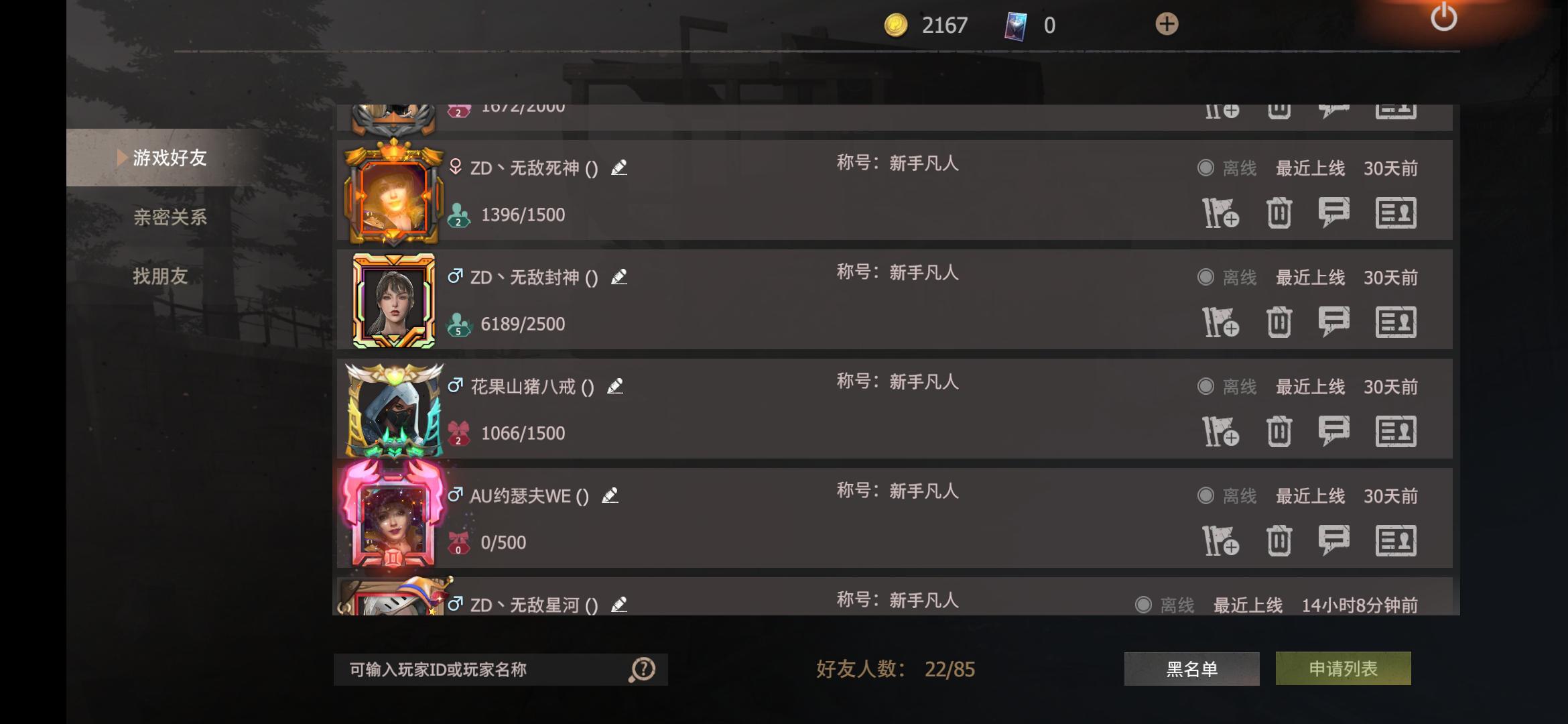Screen dimensions: 1568x724
Task: Open chat bubble for 花果山猪八戒
Action: (x=1333, y=432)
